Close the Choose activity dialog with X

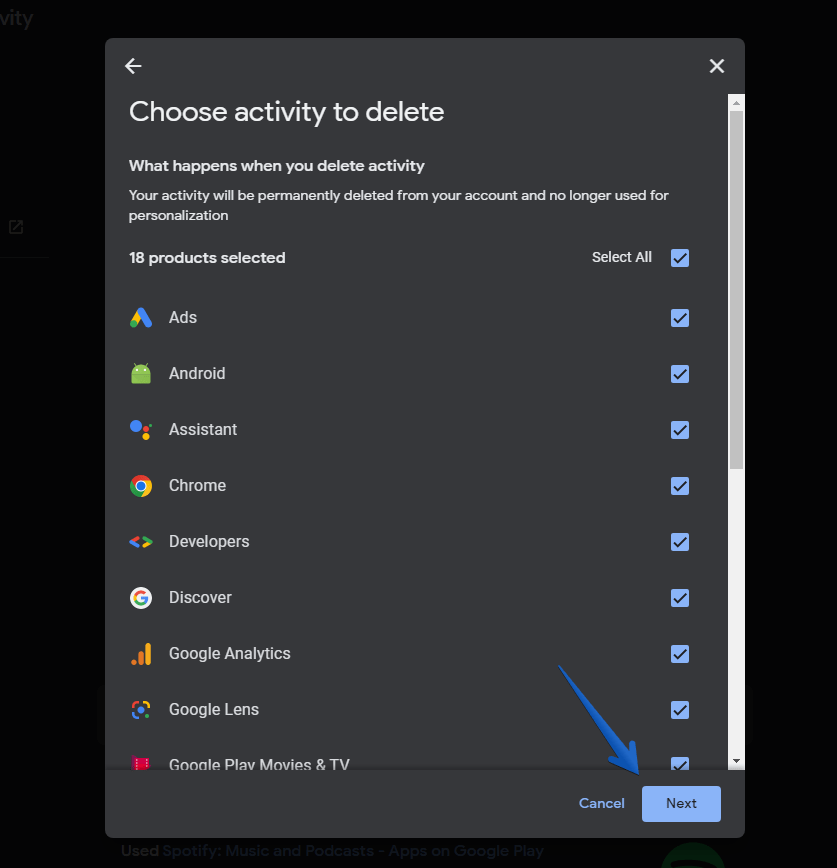tap(716, 66)
